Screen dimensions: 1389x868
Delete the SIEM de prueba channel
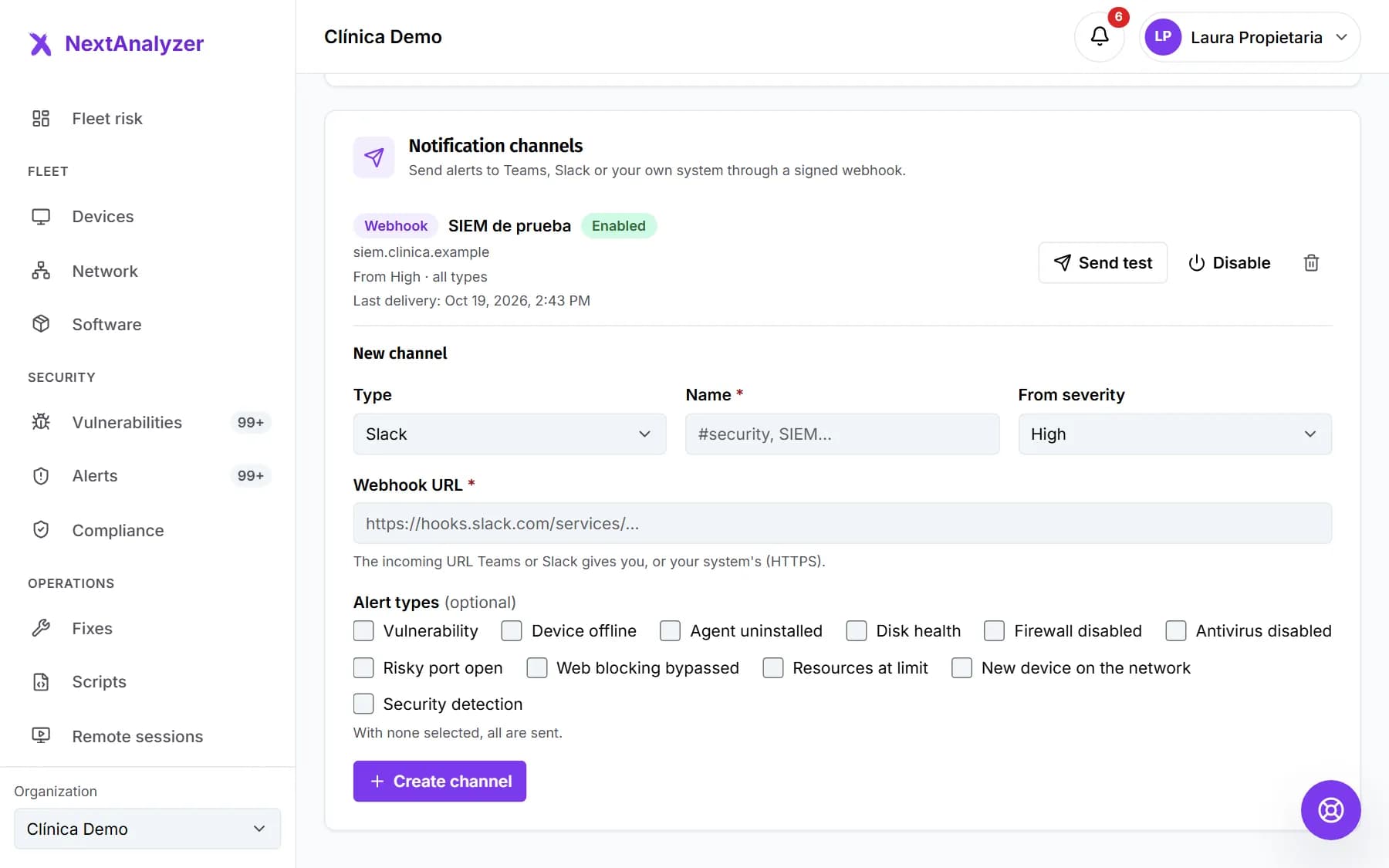[1311, 263]
